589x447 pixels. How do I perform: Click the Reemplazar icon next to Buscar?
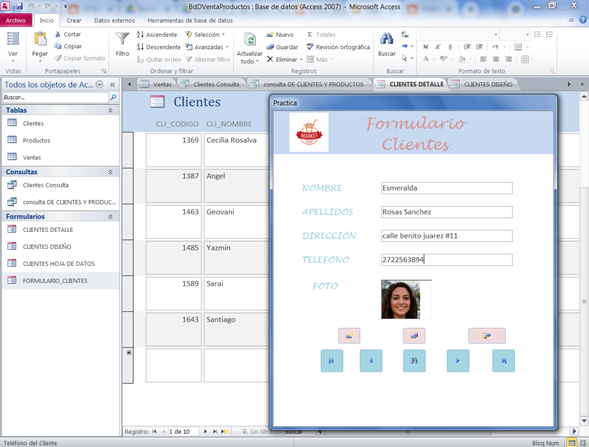(405, 35)
